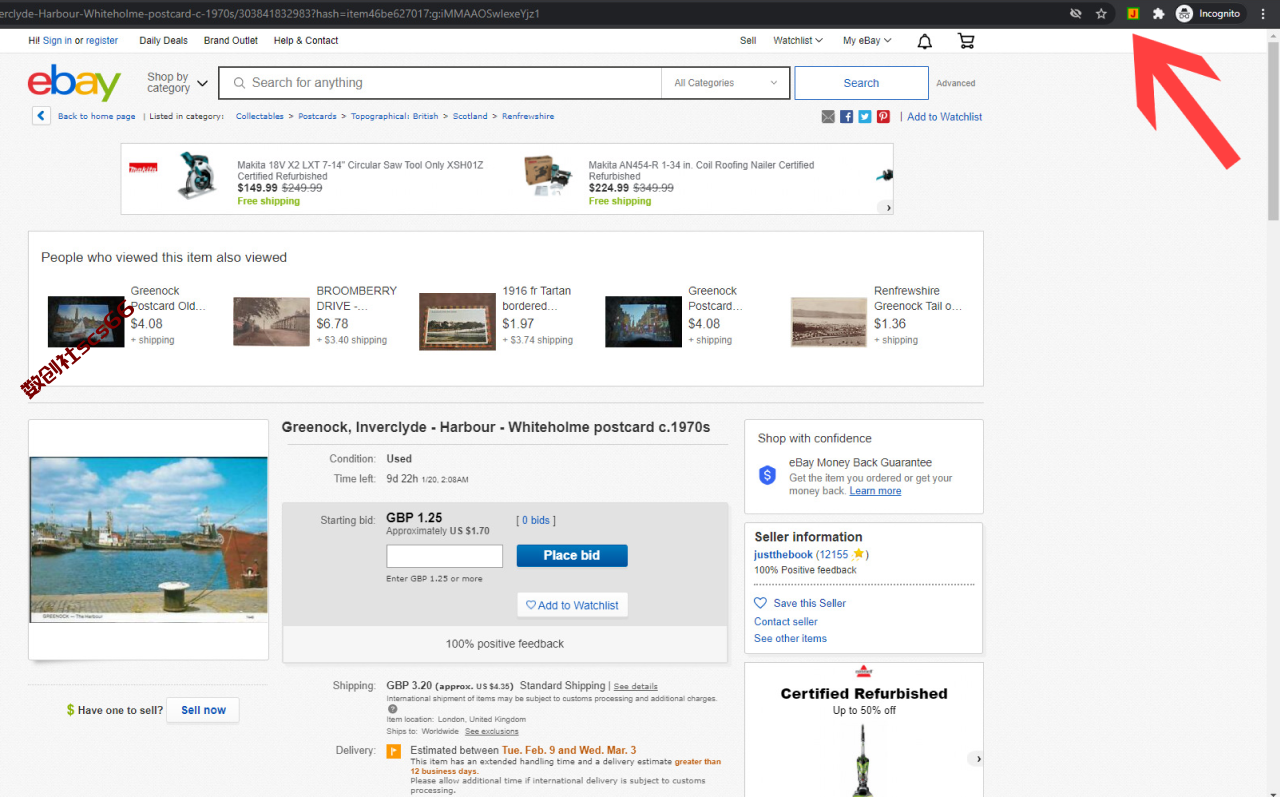
Task: Click Back to home page link
Action: coord(96,116)
